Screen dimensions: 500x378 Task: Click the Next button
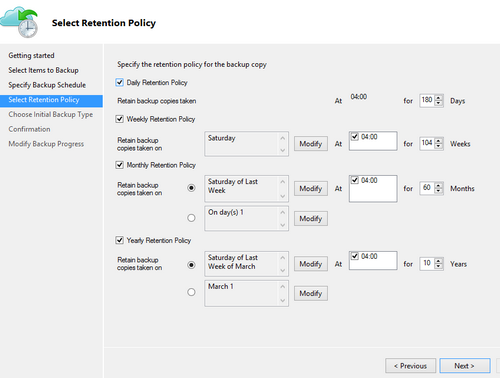(465, 366)
